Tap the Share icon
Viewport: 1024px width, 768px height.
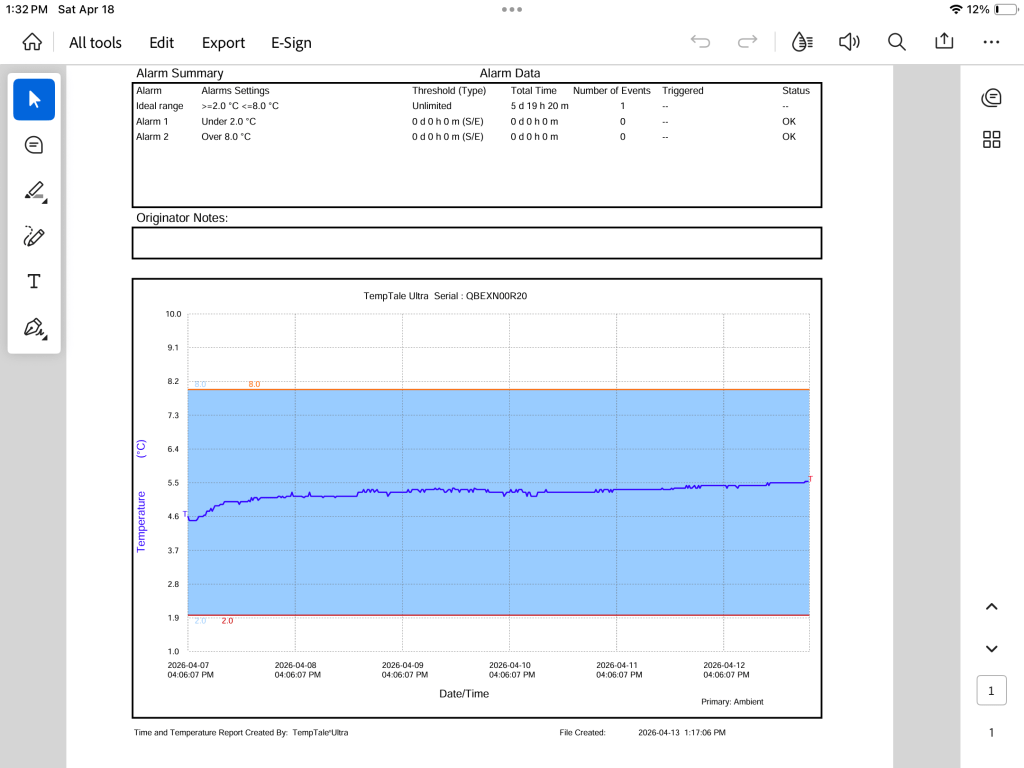pyautogui.click(x=944, y=42)
